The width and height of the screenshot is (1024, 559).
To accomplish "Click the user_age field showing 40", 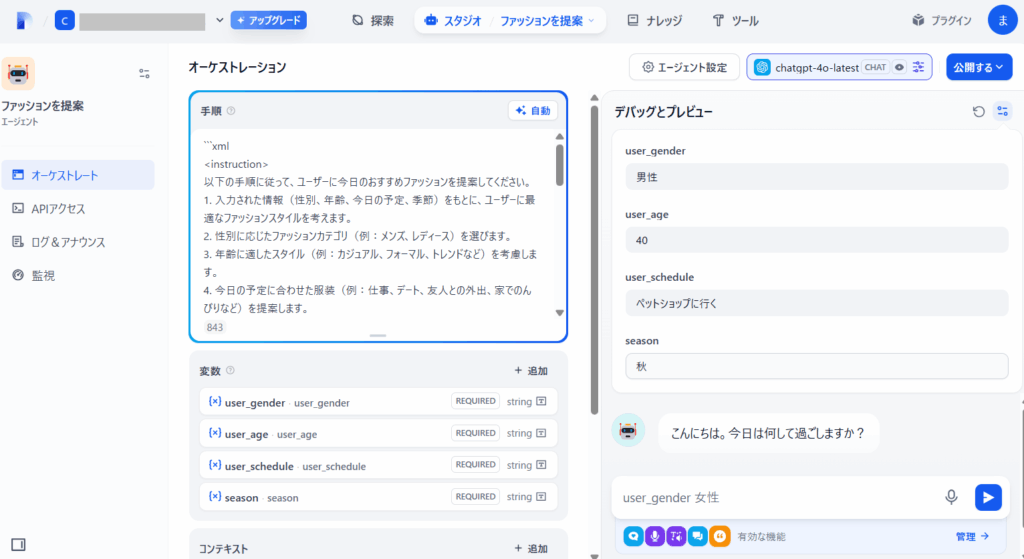I will point(816,240).
